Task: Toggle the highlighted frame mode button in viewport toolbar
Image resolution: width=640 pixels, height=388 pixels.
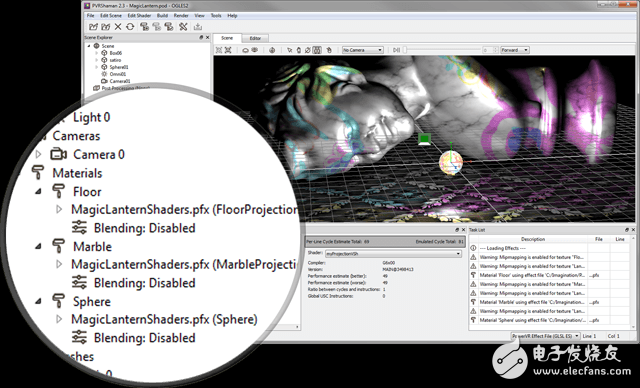Action: pyautogui.click(x=317, y=50)
